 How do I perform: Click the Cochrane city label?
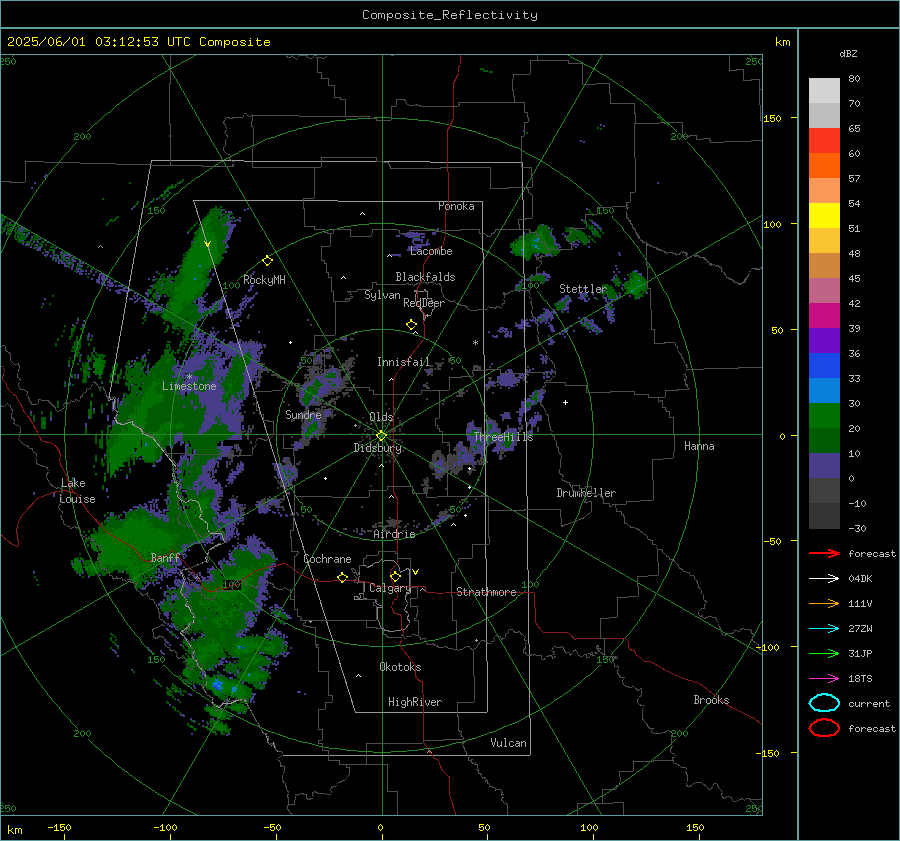(x=327, y=559)
